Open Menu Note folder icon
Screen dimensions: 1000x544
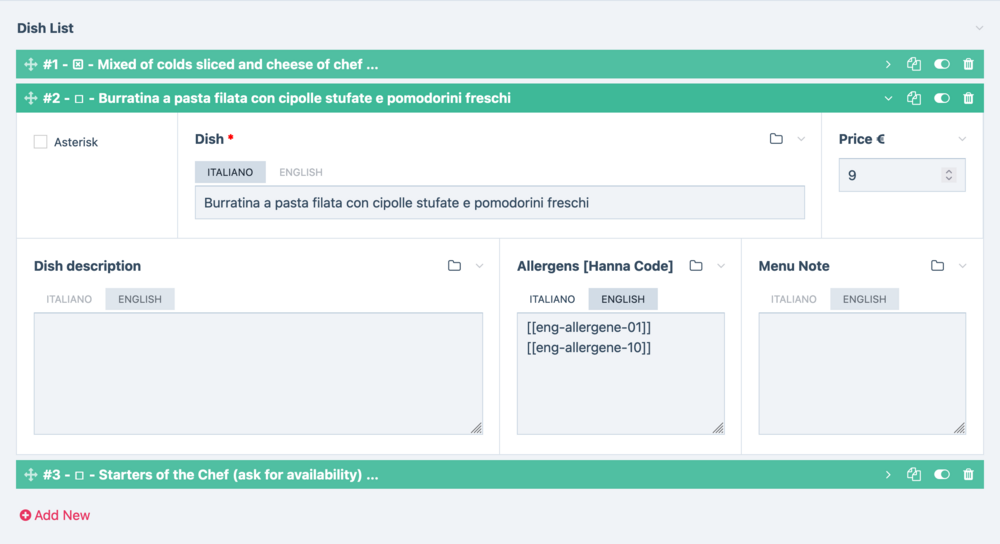click(x=937, y=266)
